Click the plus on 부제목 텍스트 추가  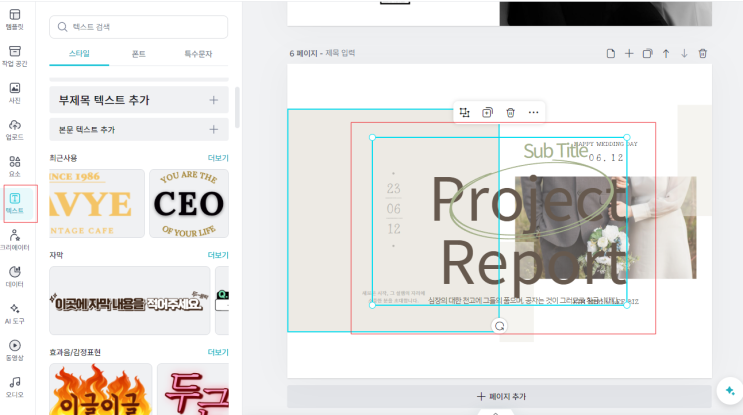[x=214, y=100]
